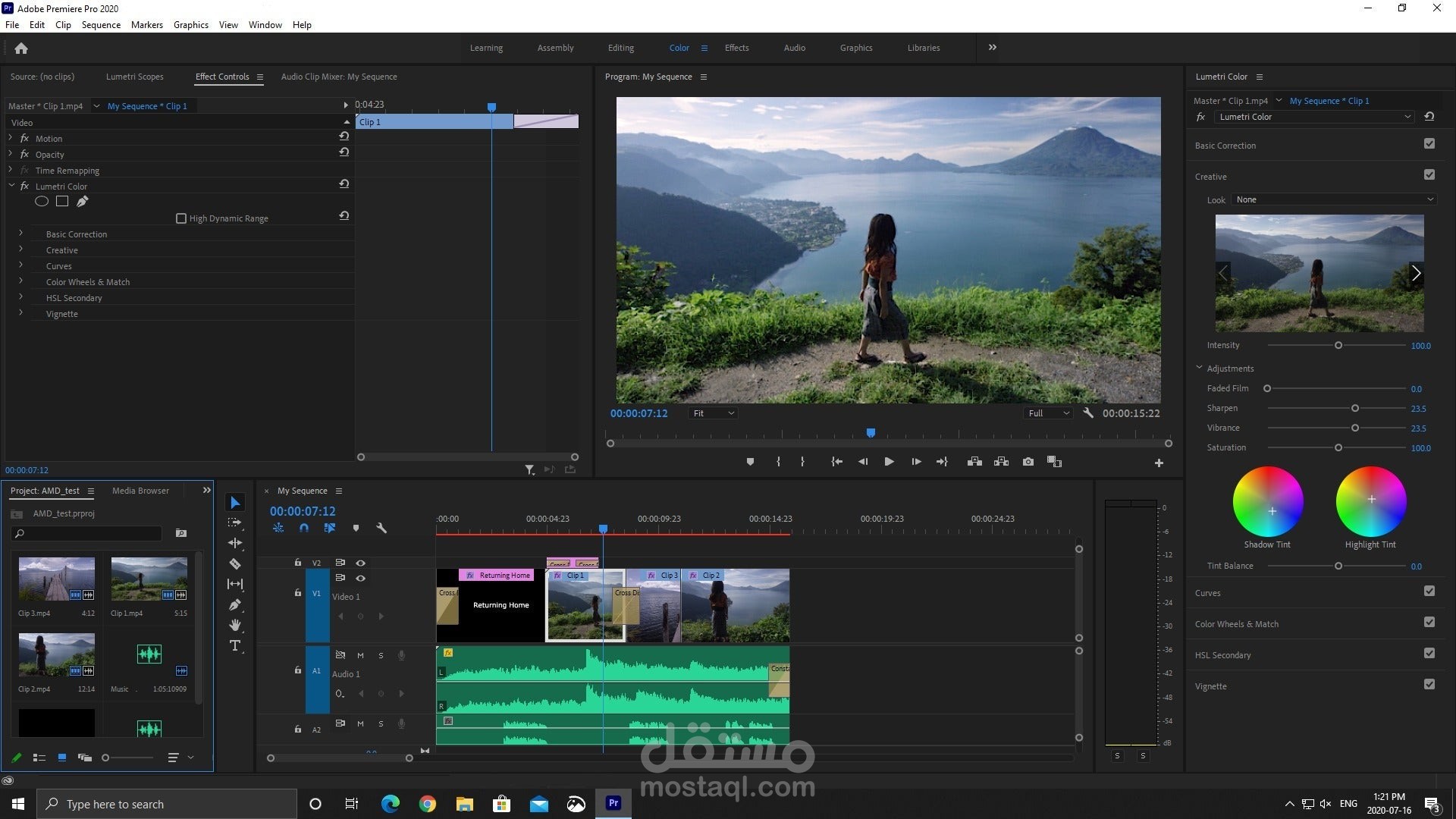1456x819 pixels.
Task: Open the Look dropdown set to None
Action: click(1333, 199)
